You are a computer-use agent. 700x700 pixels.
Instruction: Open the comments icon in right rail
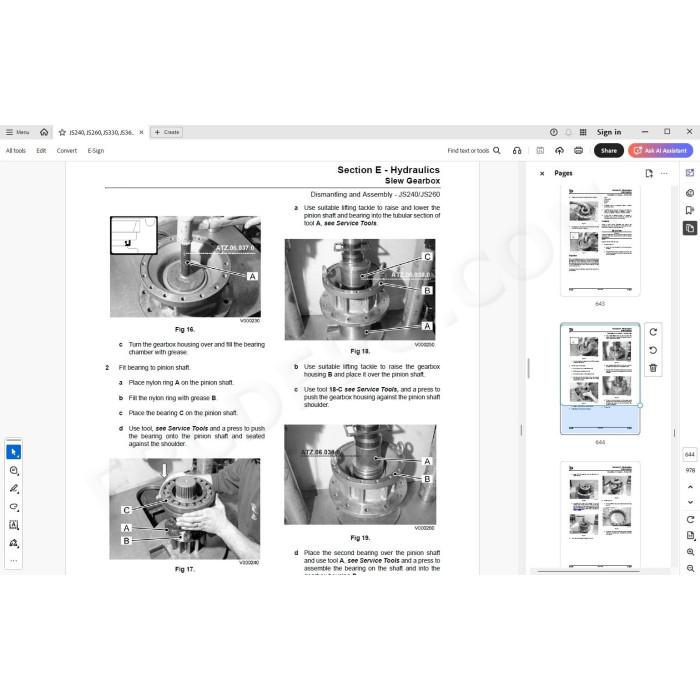pos(690,193)
